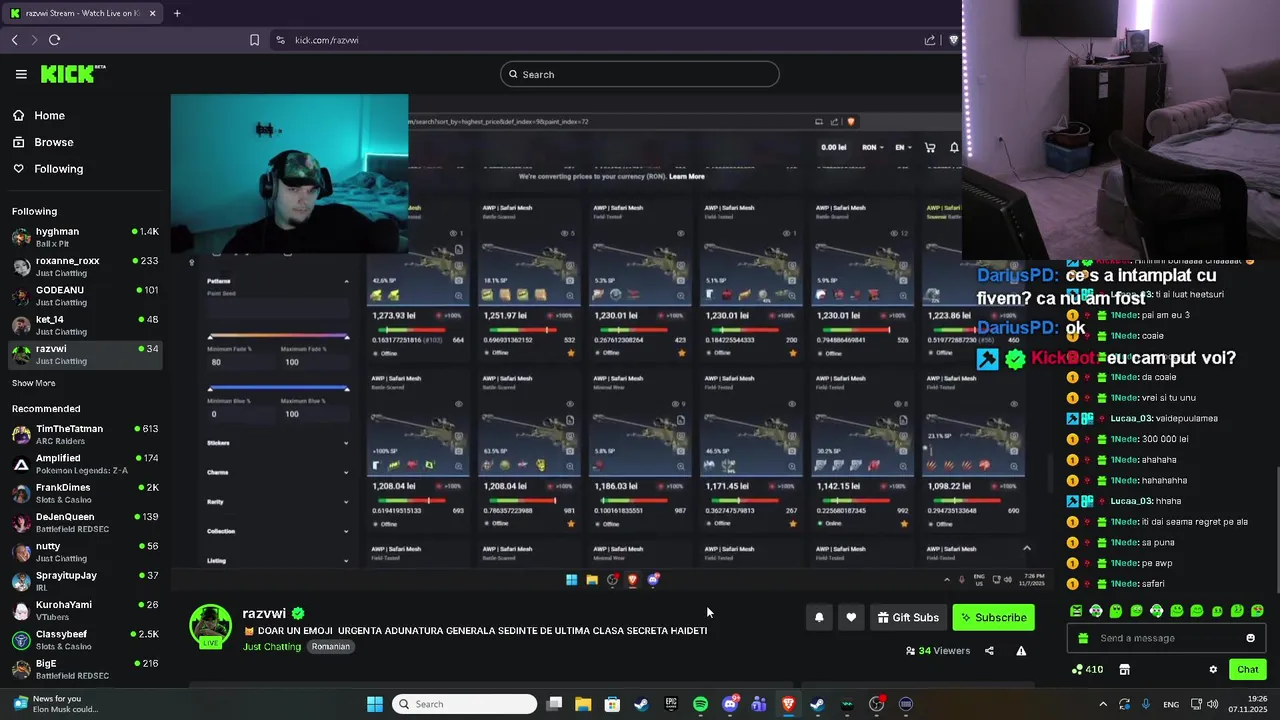This screenshot has width=1280, height=720.
Task: Click the Gift Subs button
Action: [x=908, y=618]
